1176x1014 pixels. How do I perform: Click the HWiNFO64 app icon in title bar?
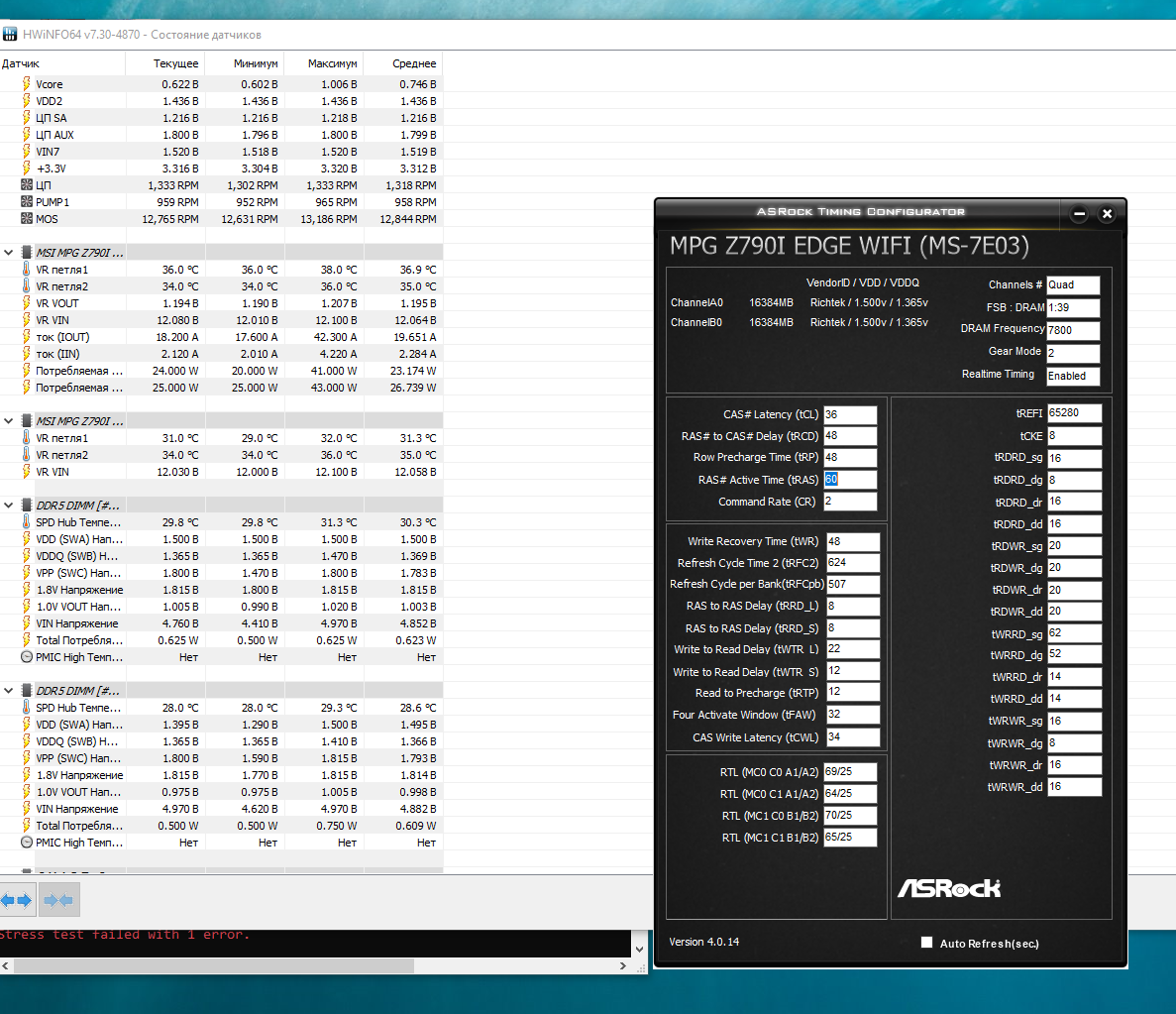point(10,35)
